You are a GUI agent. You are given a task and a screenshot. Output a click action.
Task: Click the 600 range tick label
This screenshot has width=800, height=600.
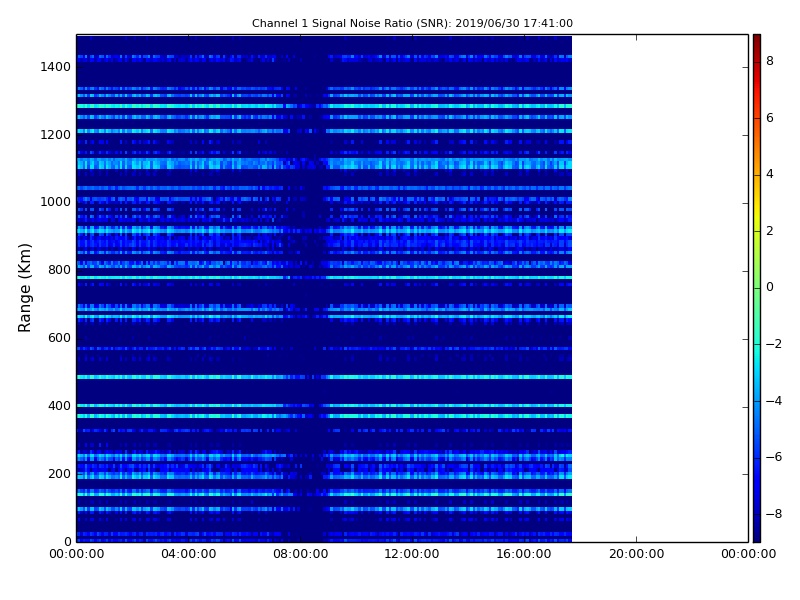(59, 338)
